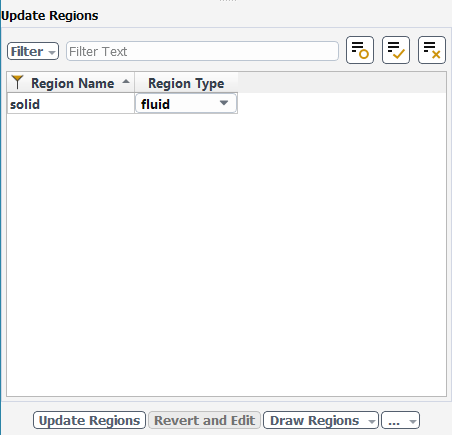Sort by the Region Name column header

pos(71,83)
